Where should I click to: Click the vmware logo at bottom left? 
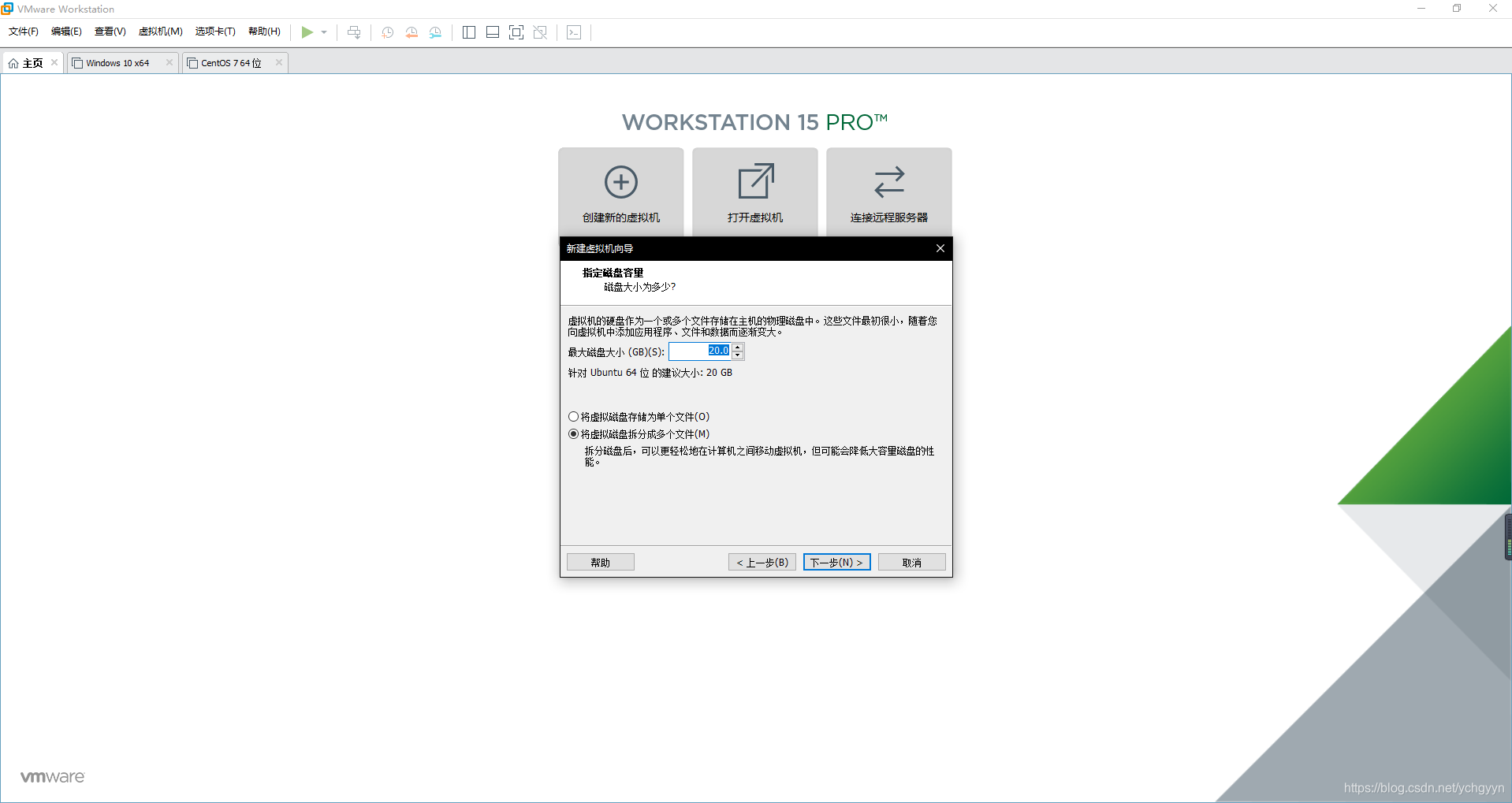(53, 776)
